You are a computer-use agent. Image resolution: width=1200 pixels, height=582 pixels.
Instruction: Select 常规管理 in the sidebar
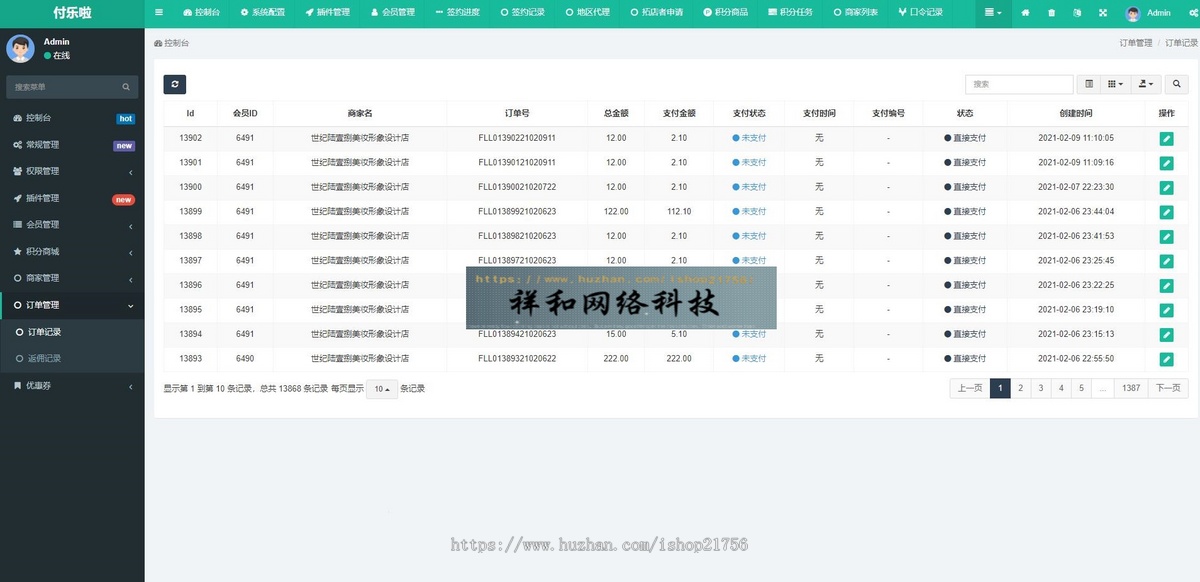click(x=72, y=145)
